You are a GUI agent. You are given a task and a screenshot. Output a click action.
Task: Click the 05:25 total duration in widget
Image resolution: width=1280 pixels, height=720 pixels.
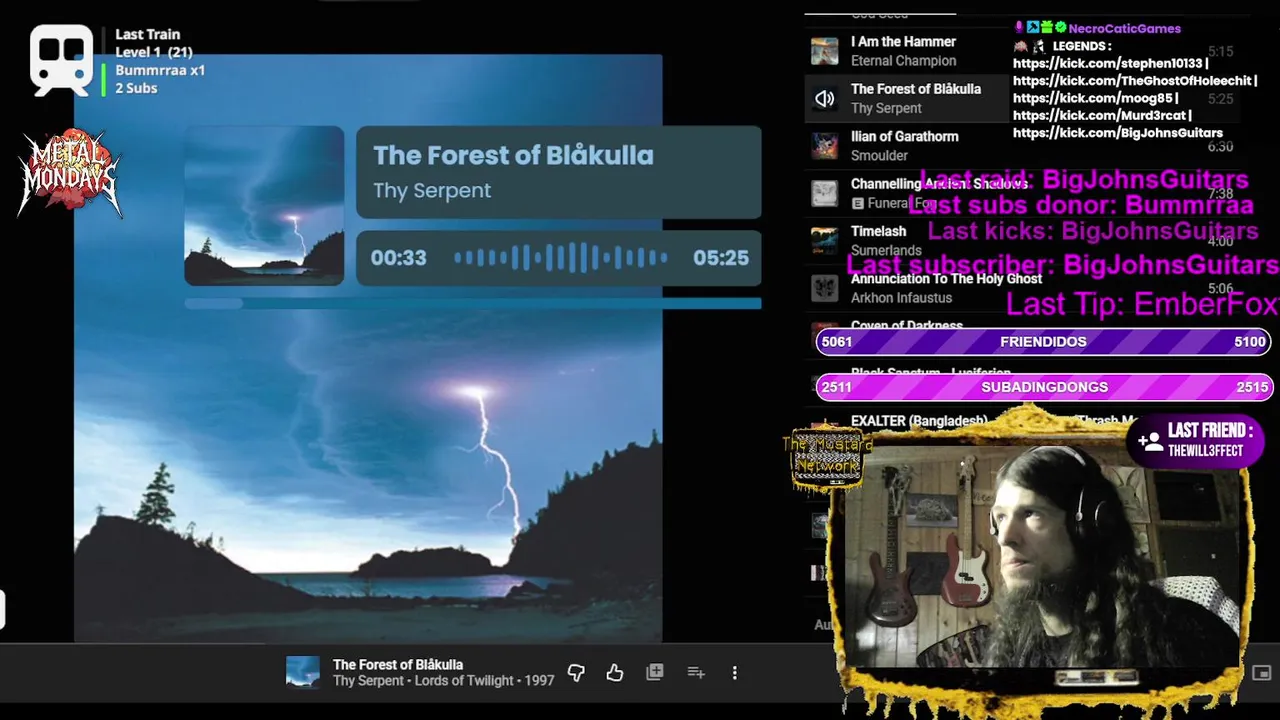pyautogui.click(x=721, y=258)
